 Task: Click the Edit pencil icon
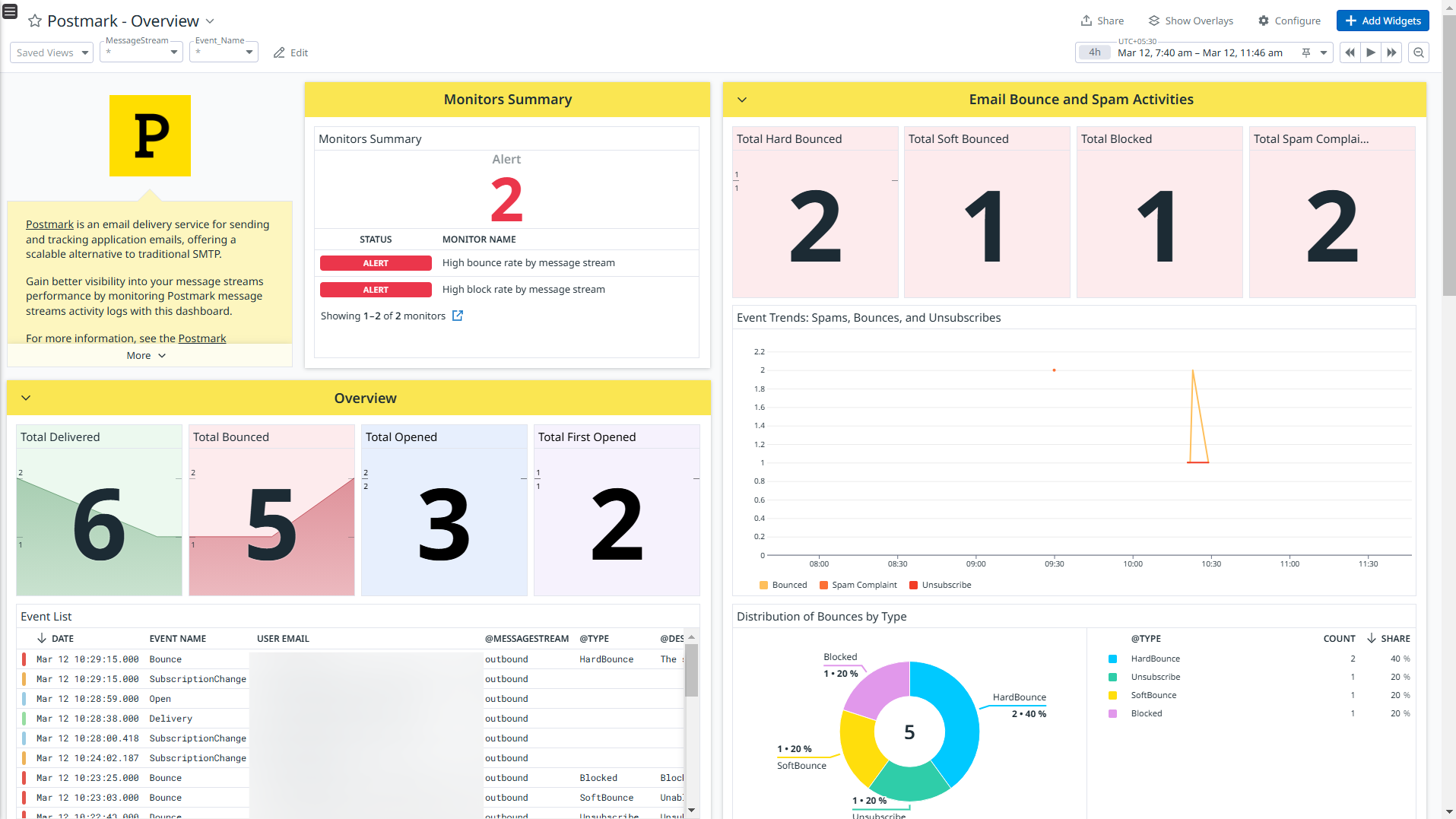[x=279, y=52]
